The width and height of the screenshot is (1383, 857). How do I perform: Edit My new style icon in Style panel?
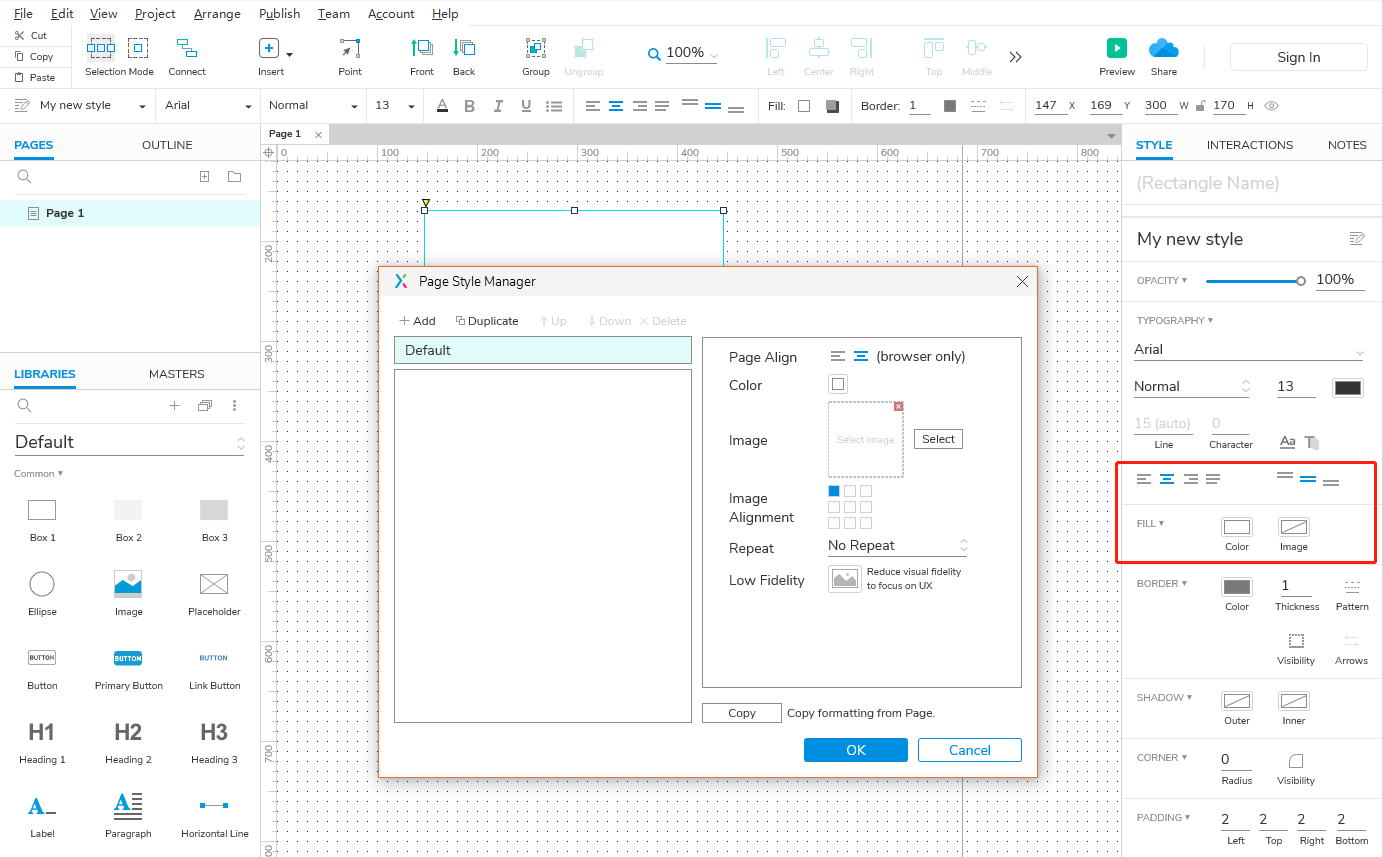tap(1357, 238)
